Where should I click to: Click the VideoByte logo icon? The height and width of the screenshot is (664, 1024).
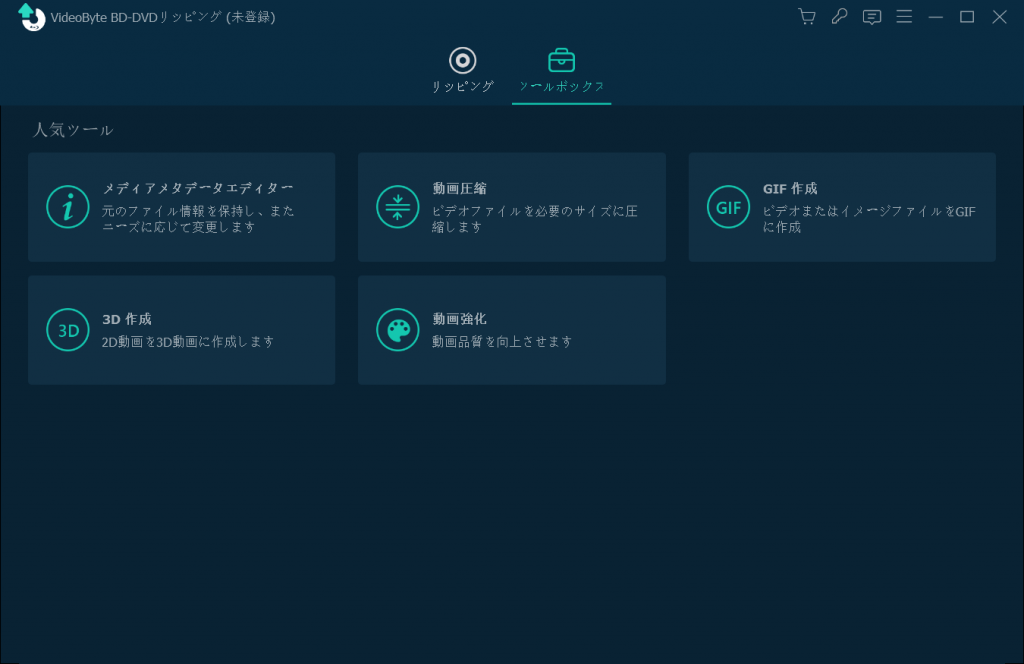pos(30,16)
